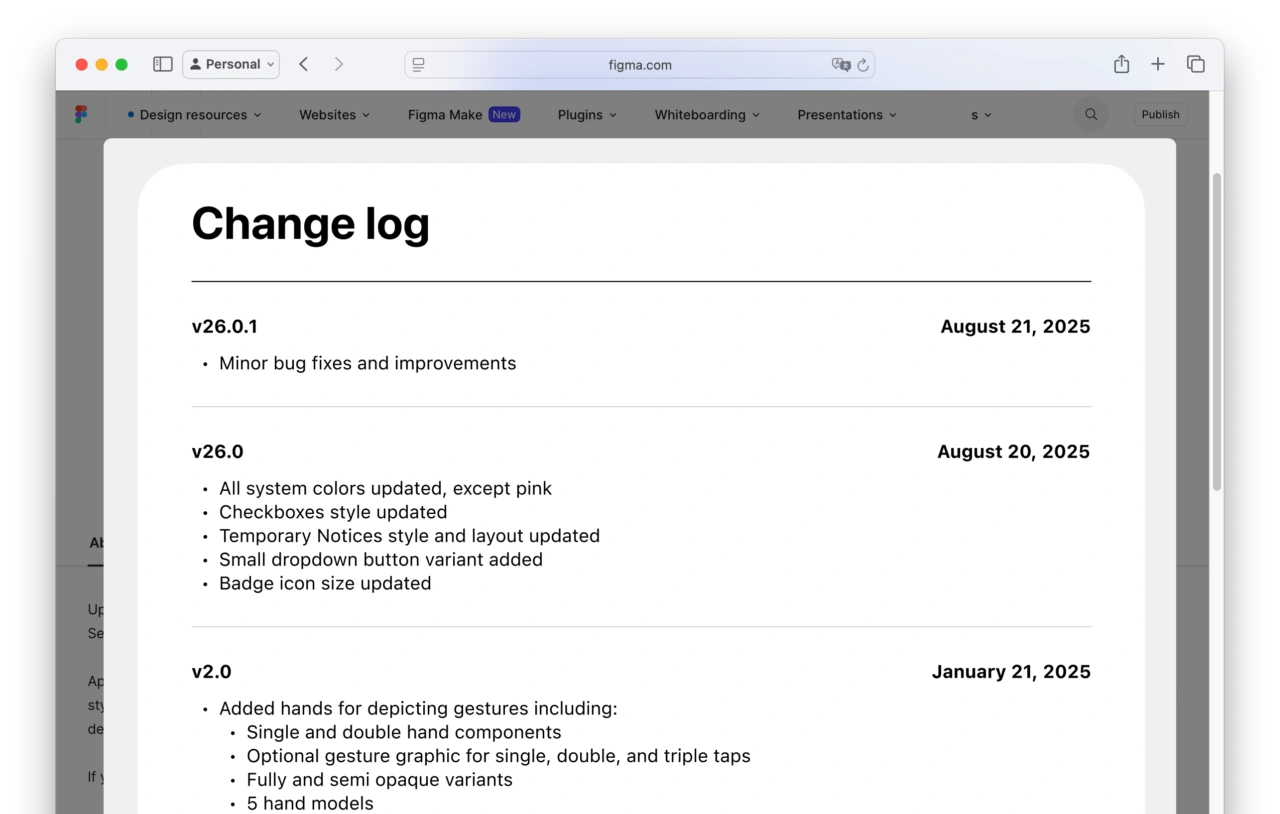Viewport: 1280px width, 814px height.
Task: Open a new tab with the plus icon
Action: (x=1157, y=63)
